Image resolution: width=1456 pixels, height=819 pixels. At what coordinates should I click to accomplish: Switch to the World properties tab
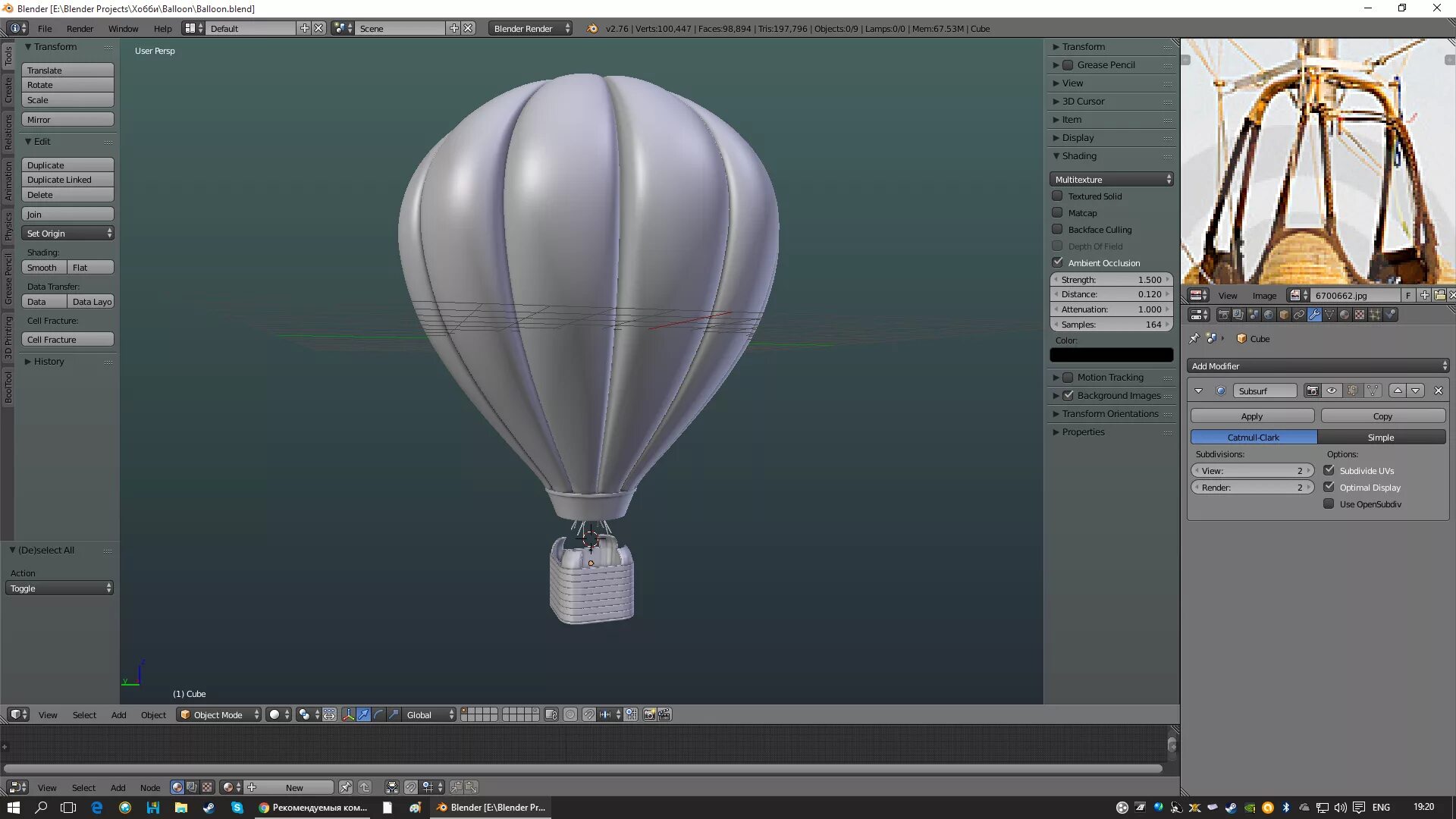tap(1269, 315)
